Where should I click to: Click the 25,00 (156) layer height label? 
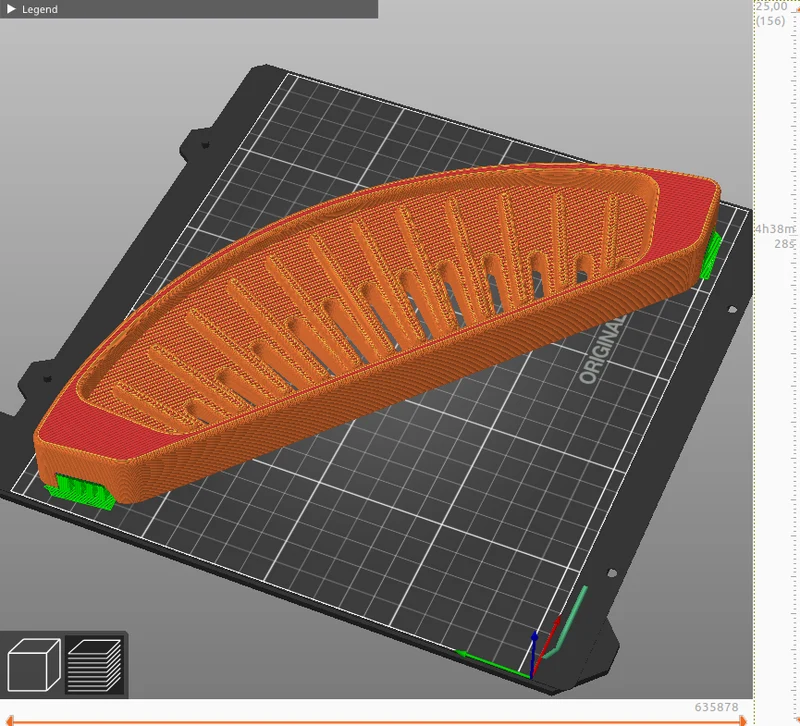(x=770, y=14)
